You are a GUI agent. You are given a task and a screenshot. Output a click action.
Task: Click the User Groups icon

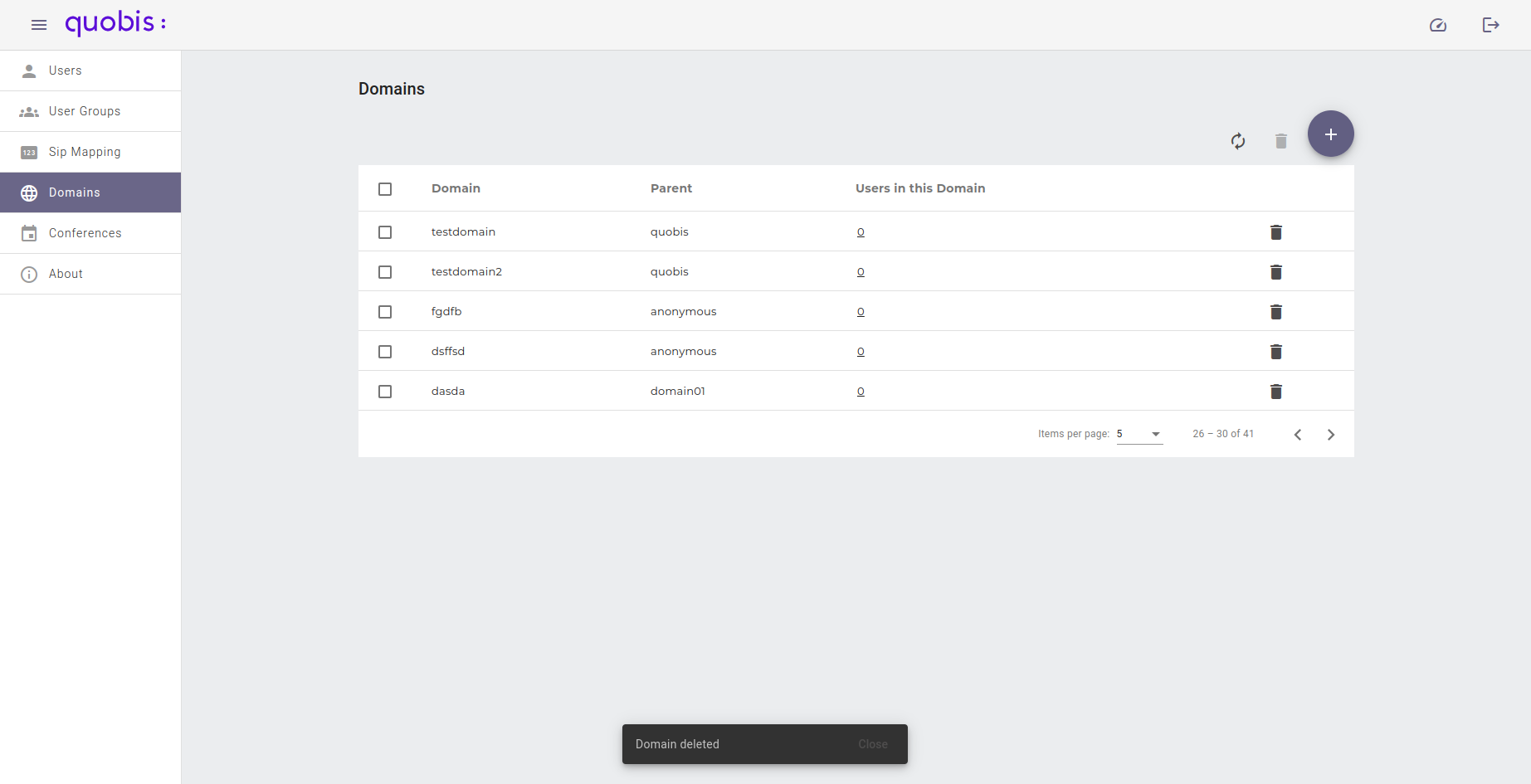29,111
